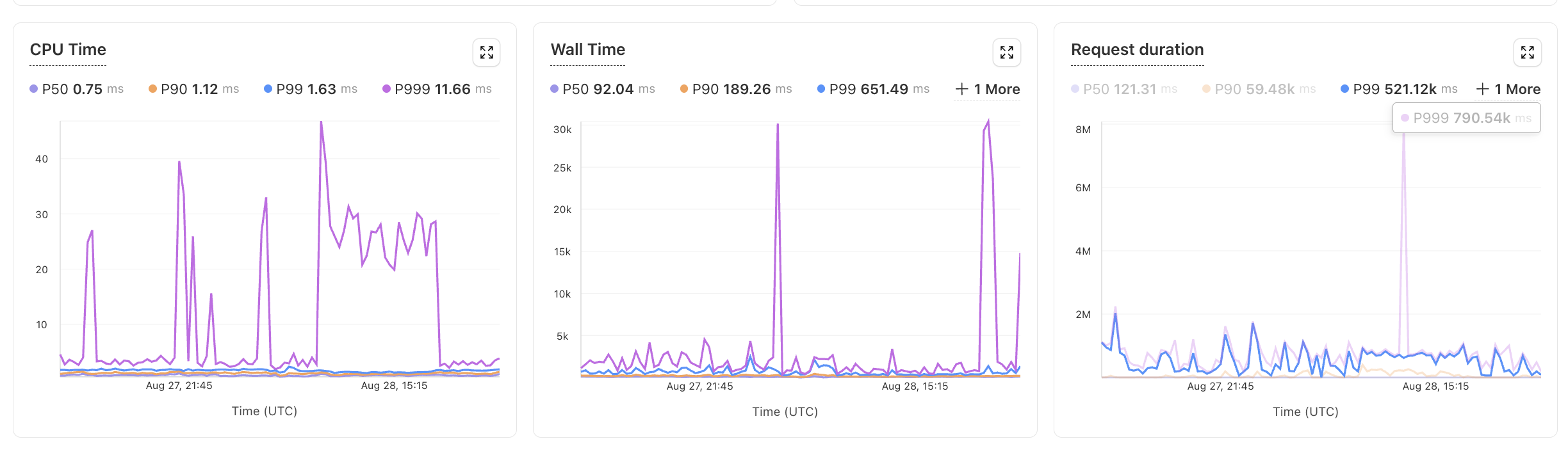Expand the Wall Time chart fullscreen
Screen dimensions: 1568x453
click(x=1006, y=52)
